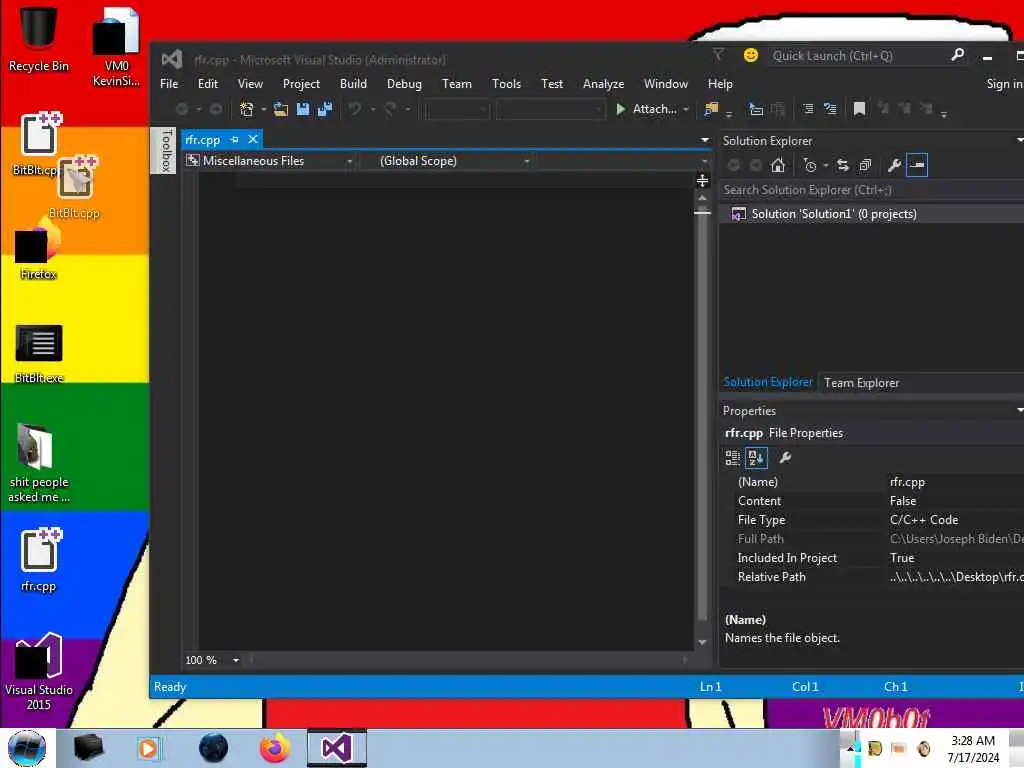Select the File Type property row

[873, 520]
